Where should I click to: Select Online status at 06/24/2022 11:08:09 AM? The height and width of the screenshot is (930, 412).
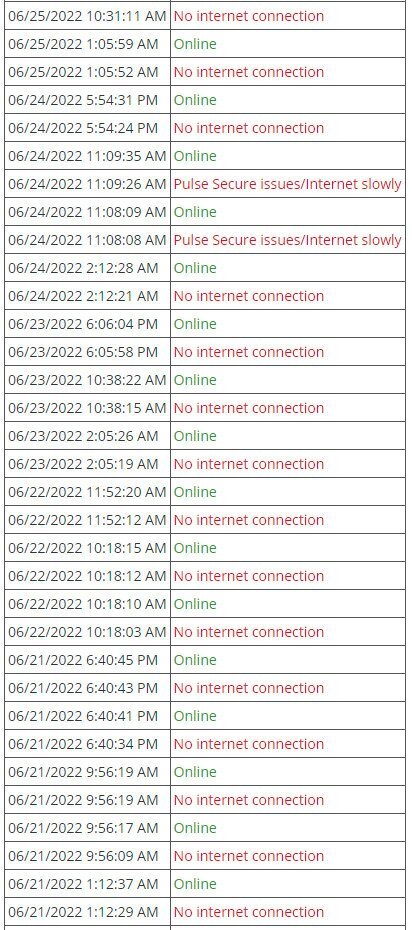195,212
